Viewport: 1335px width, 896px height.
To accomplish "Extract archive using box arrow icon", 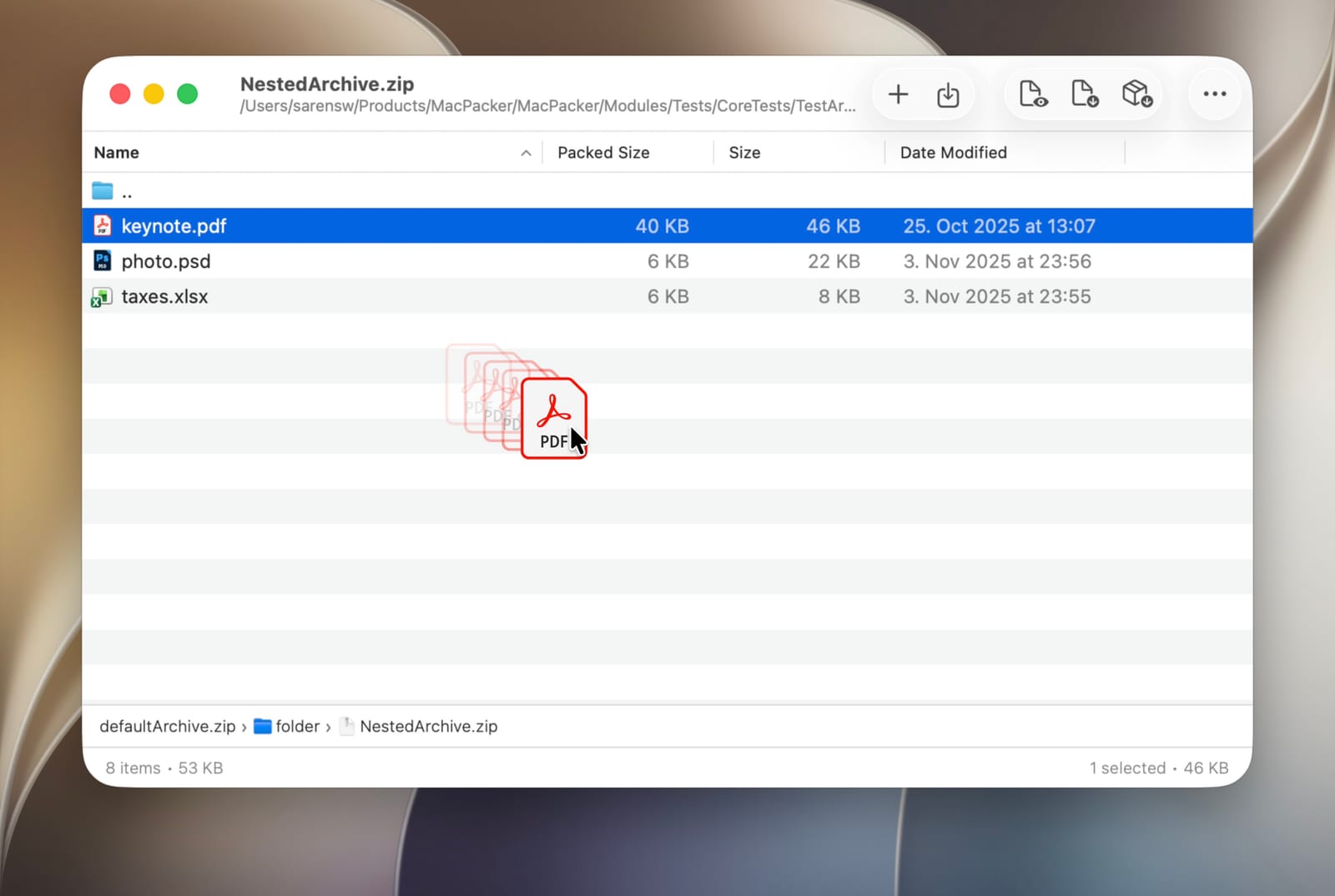I will (x=1137, y=93).
